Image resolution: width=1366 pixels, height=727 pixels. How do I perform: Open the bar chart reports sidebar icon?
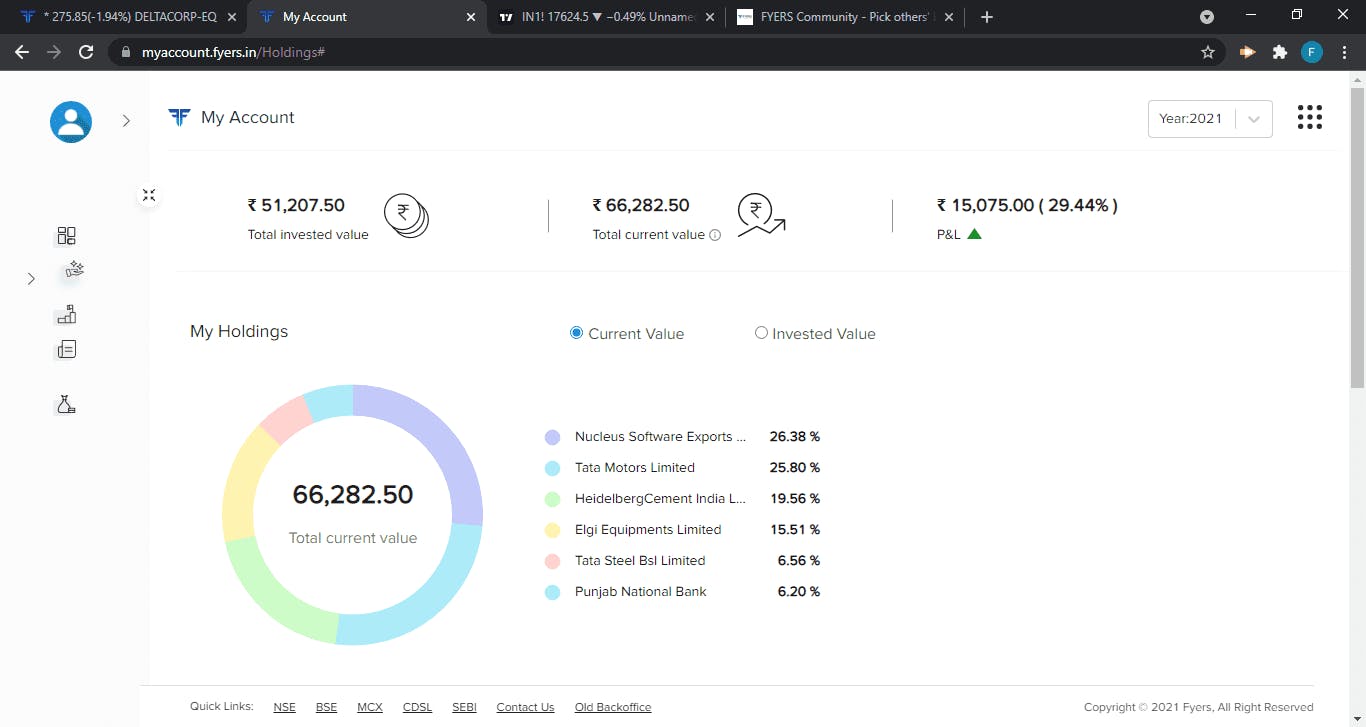tap(67, 315)
